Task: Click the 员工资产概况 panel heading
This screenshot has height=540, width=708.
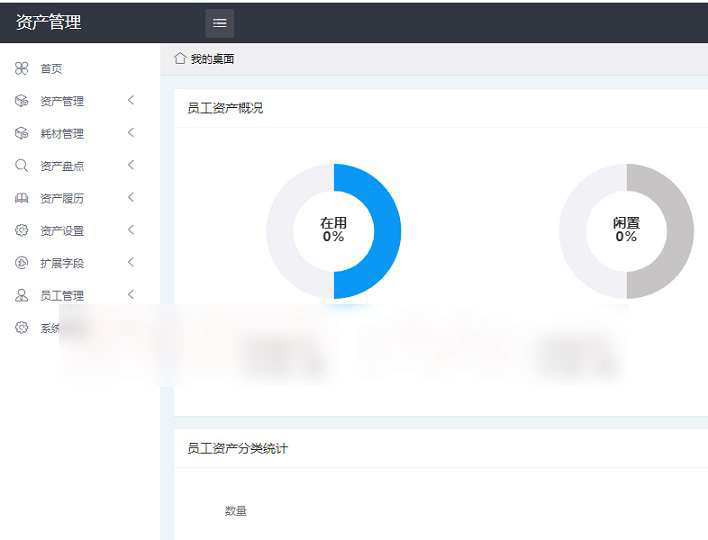Action: [225, 108]
